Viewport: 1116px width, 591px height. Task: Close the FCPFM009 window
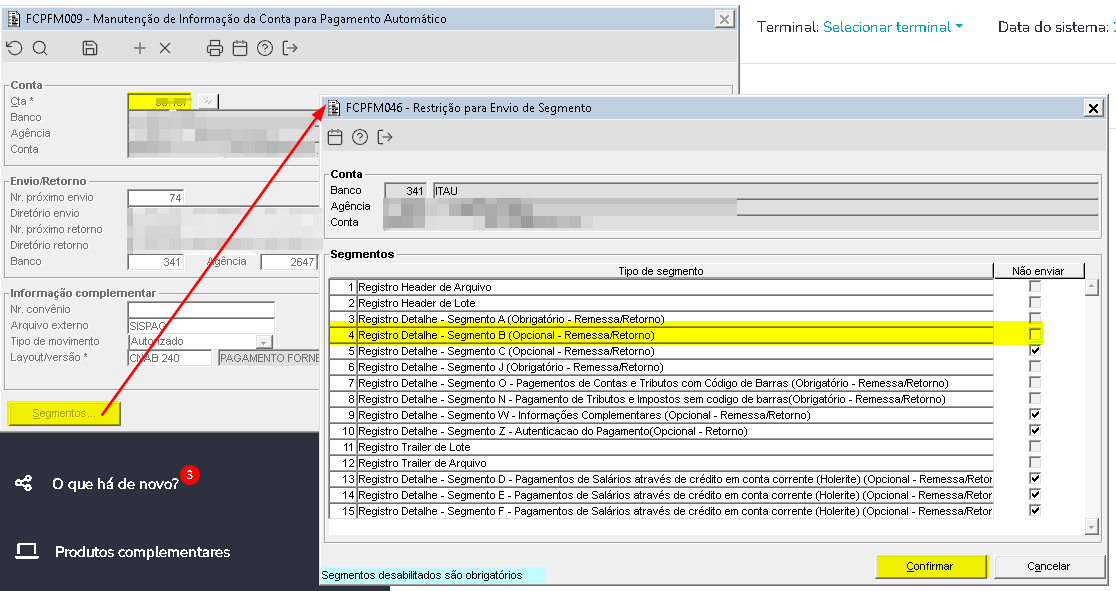pyautogui.click(x=725, y=19)
